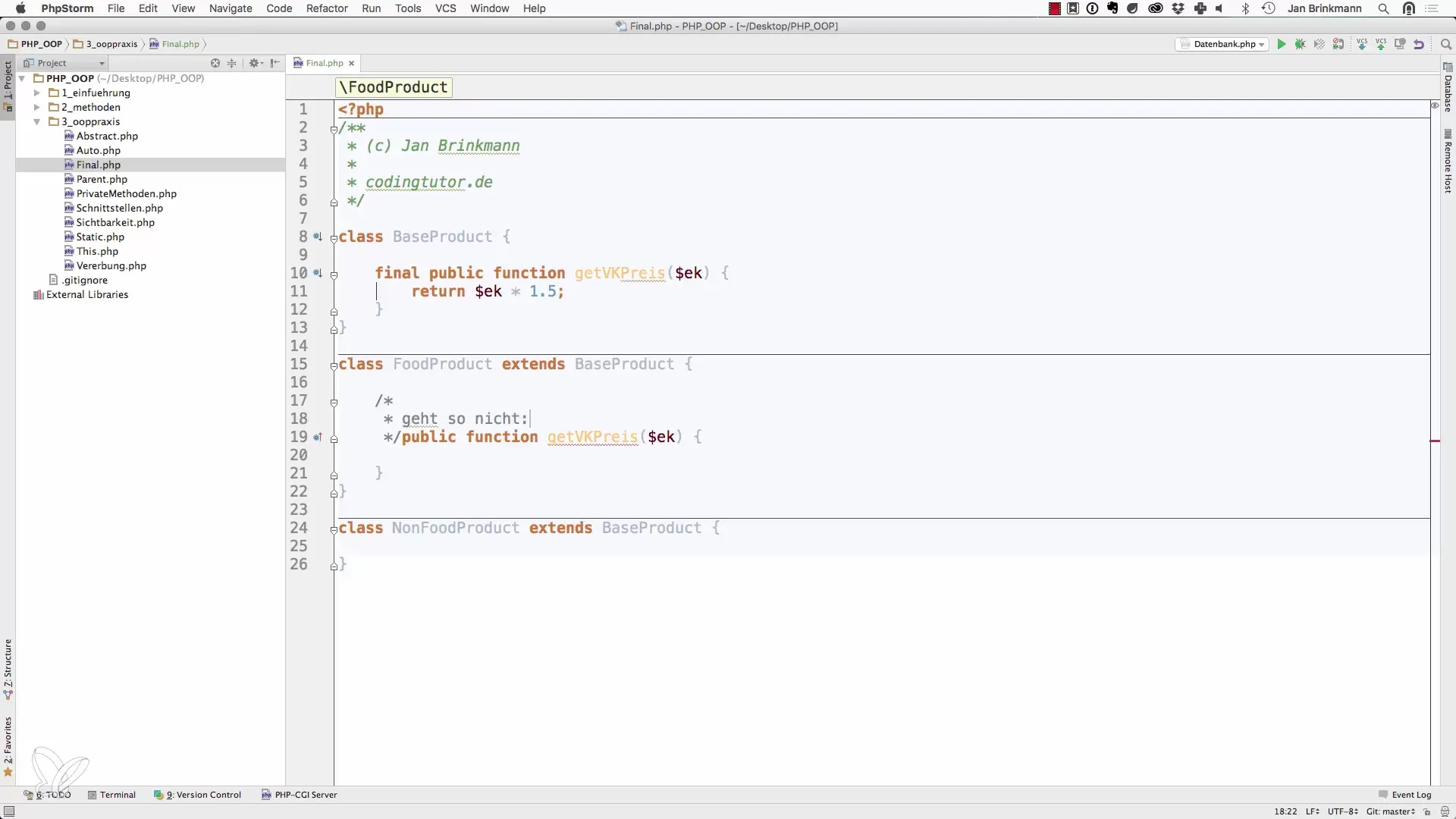Toggle tool window buttons at the bottom-left corner
The height and width of the screenshot is (819, 1456).
(x=8, y=811)
